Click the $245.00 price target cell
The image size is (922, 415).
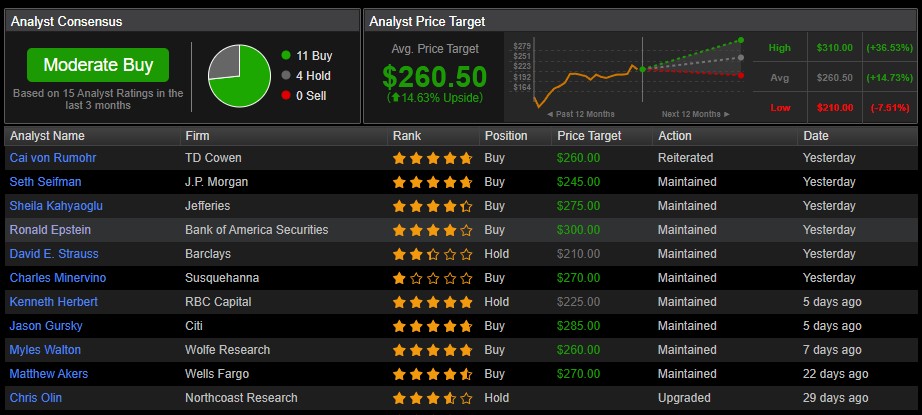(579, 182)
